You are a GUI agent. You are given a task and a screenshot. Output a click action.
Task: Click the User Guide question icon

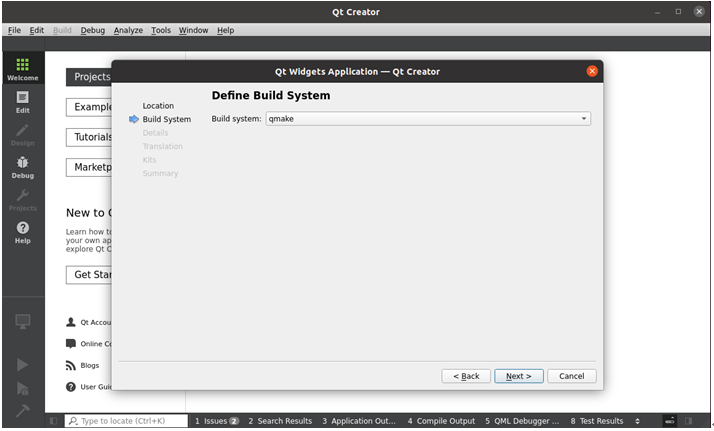pos(71,387)
